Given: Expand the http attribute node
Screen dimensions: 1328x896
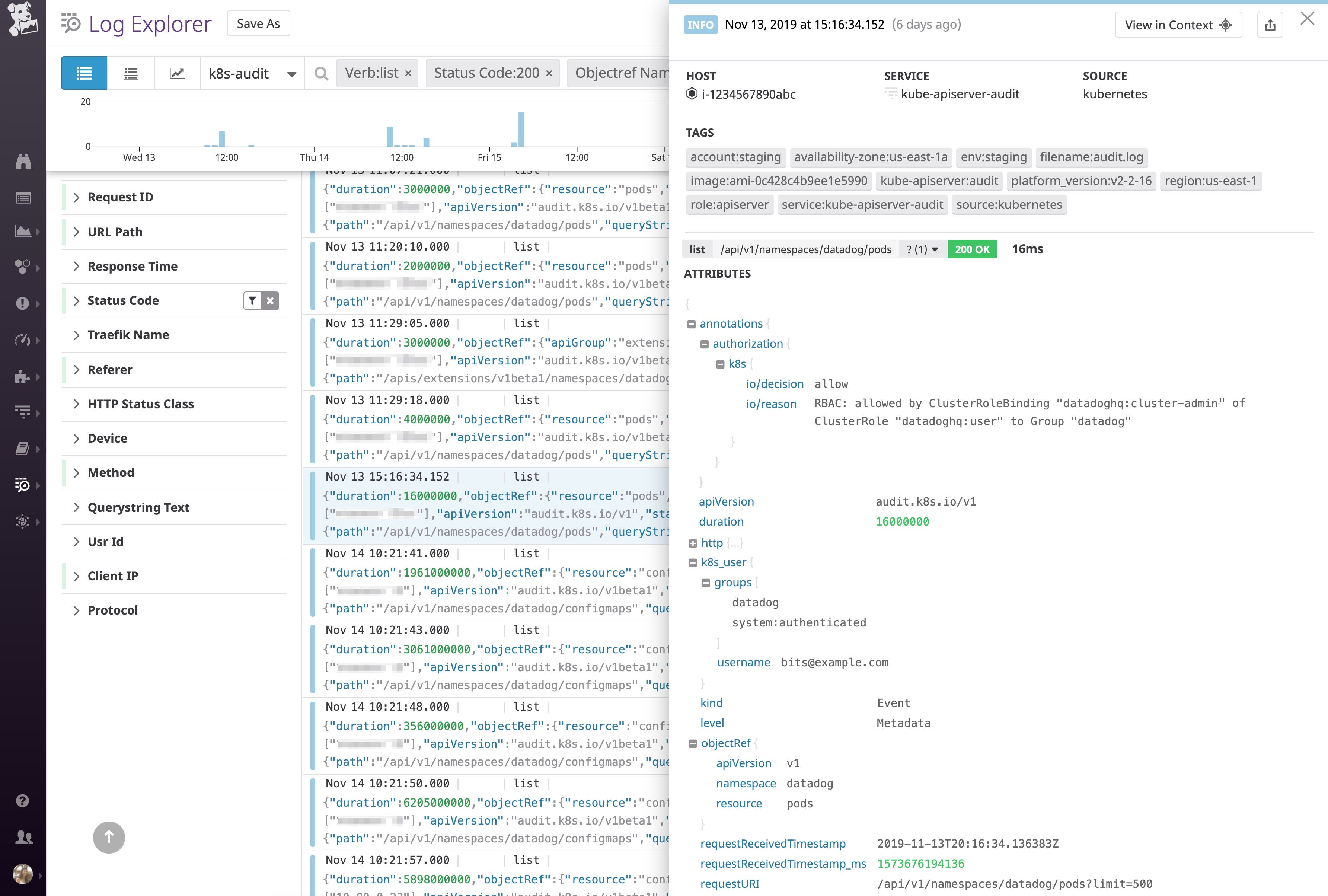Looking at the screenshot, I should pyautogui.click(x=693, y=543).
